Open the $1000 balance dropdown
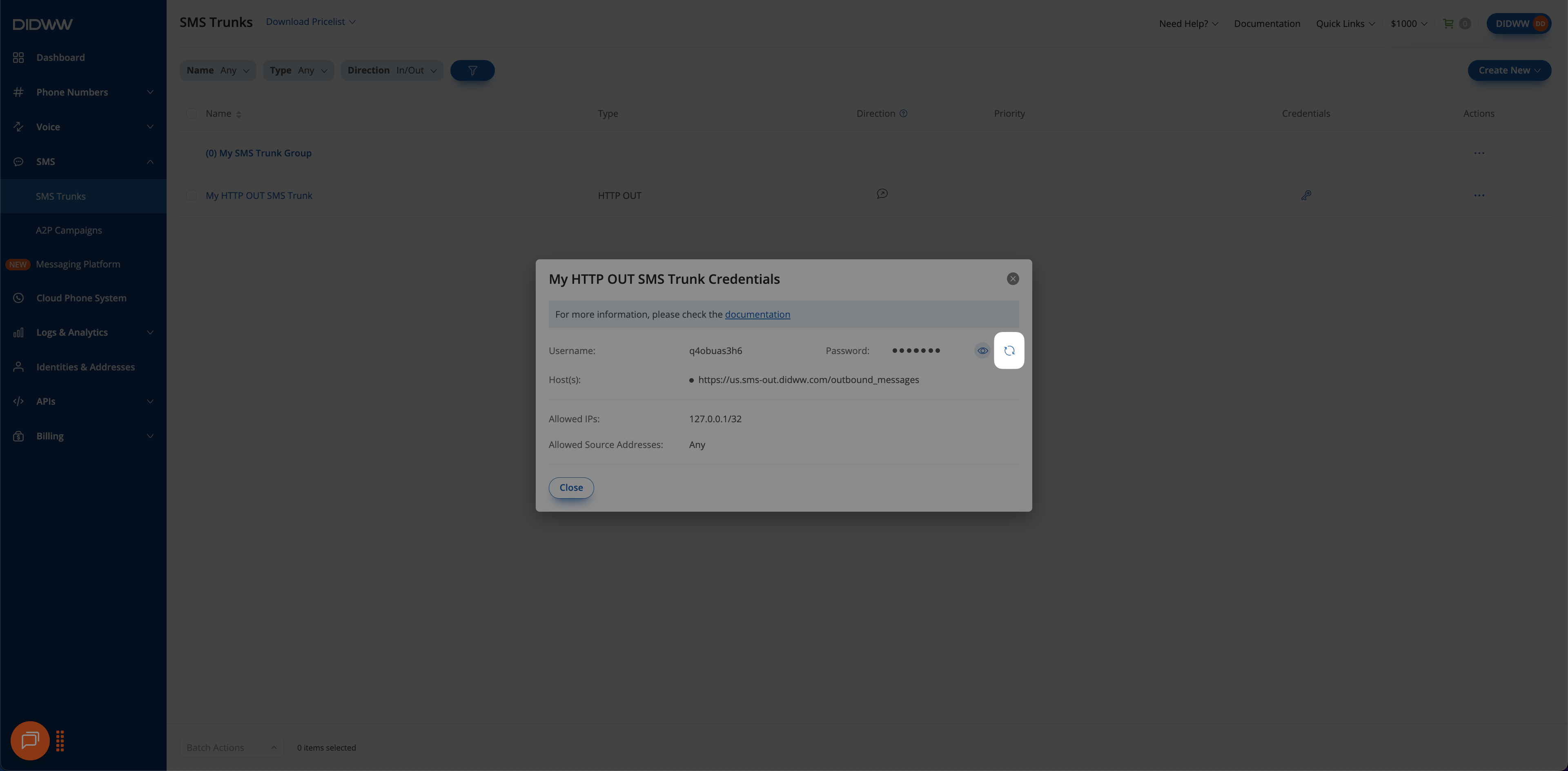 [1408, 24]
